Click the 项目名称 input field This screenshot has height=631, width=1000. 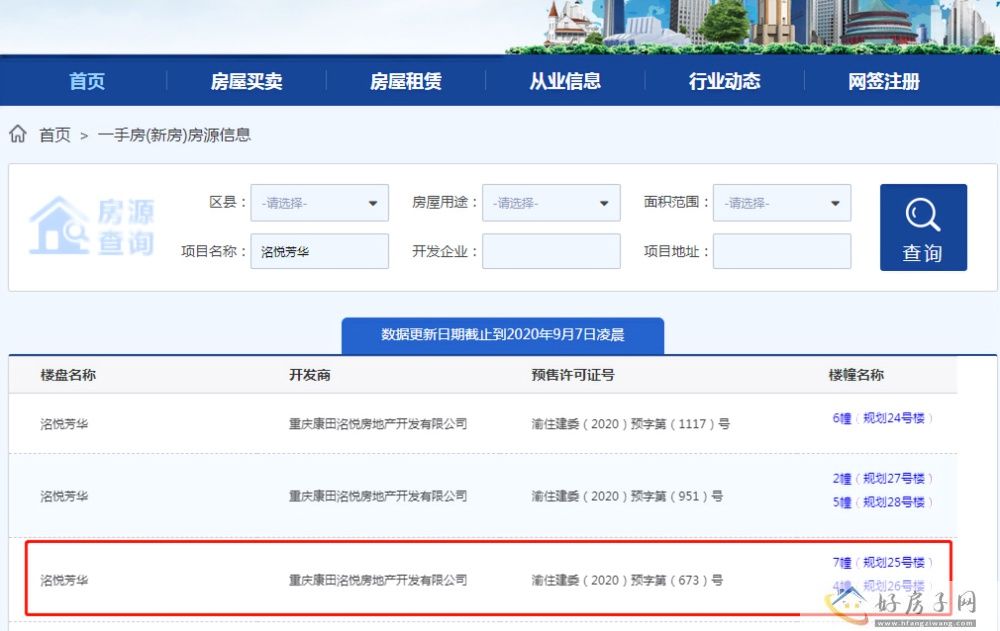(x=319, y=252)
